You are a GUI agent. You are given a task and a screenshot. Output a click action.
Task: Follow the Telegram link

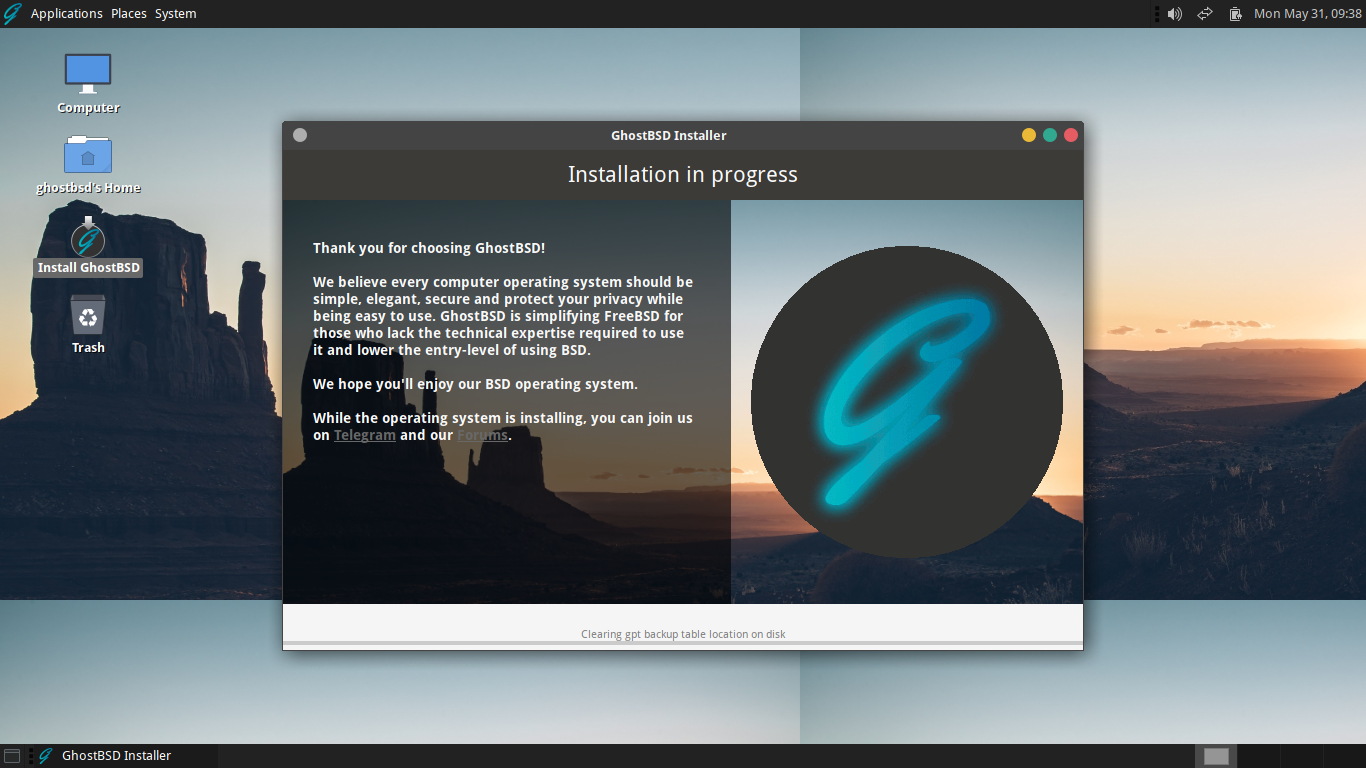(x=365, y=435)
